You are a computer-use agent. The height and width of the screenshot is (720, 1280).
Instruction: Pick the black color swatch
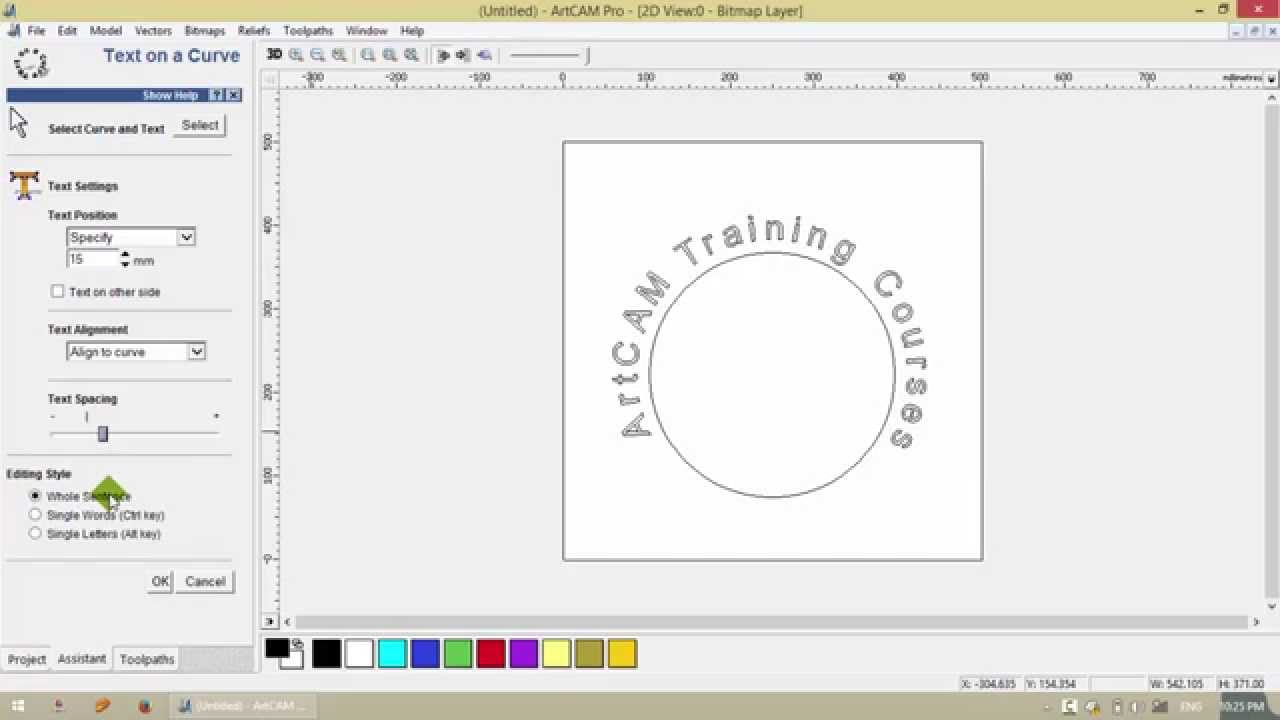[x=326, y=653]
